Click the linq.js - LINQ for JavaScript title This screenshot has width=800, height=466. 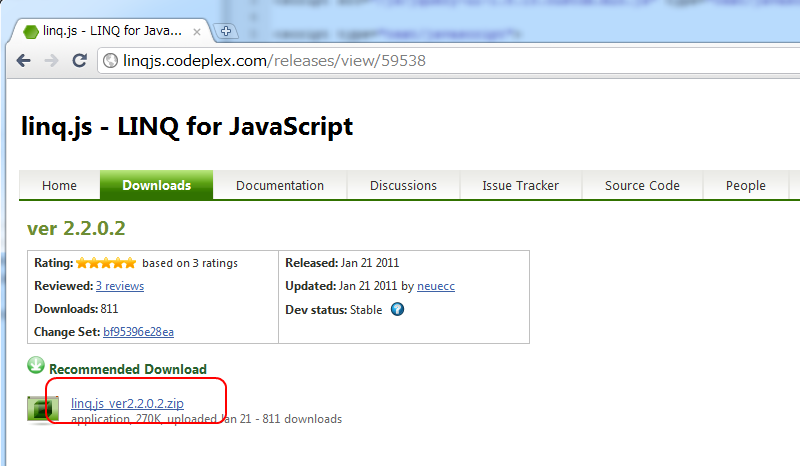187,127
